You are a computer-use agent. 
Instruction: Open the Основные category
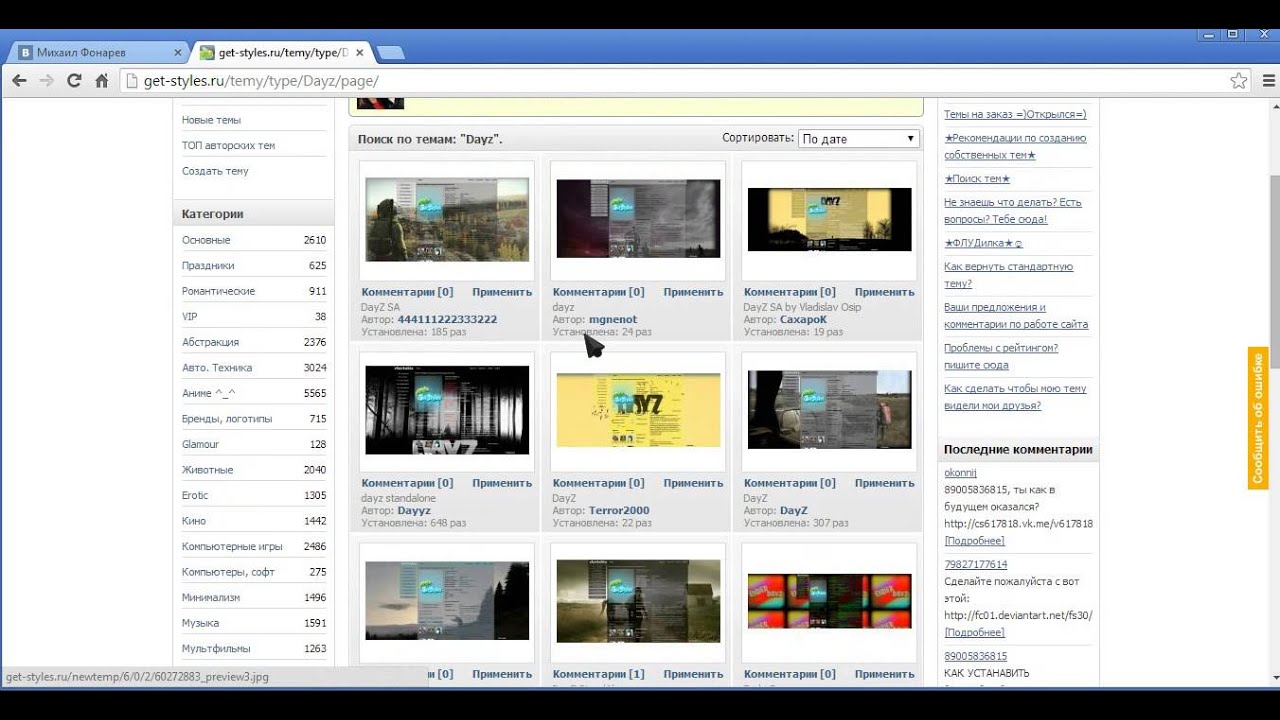(206, 240)
